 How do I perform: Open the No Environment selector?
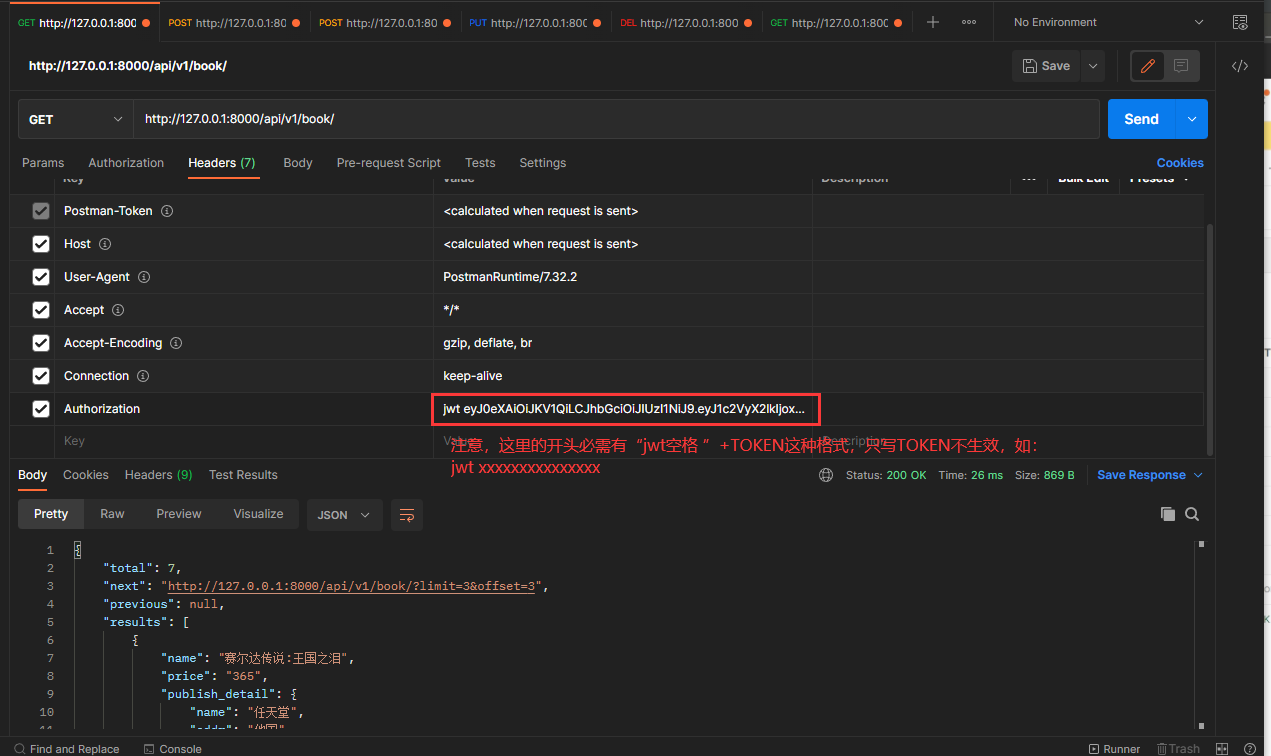tap(1109, 22)
